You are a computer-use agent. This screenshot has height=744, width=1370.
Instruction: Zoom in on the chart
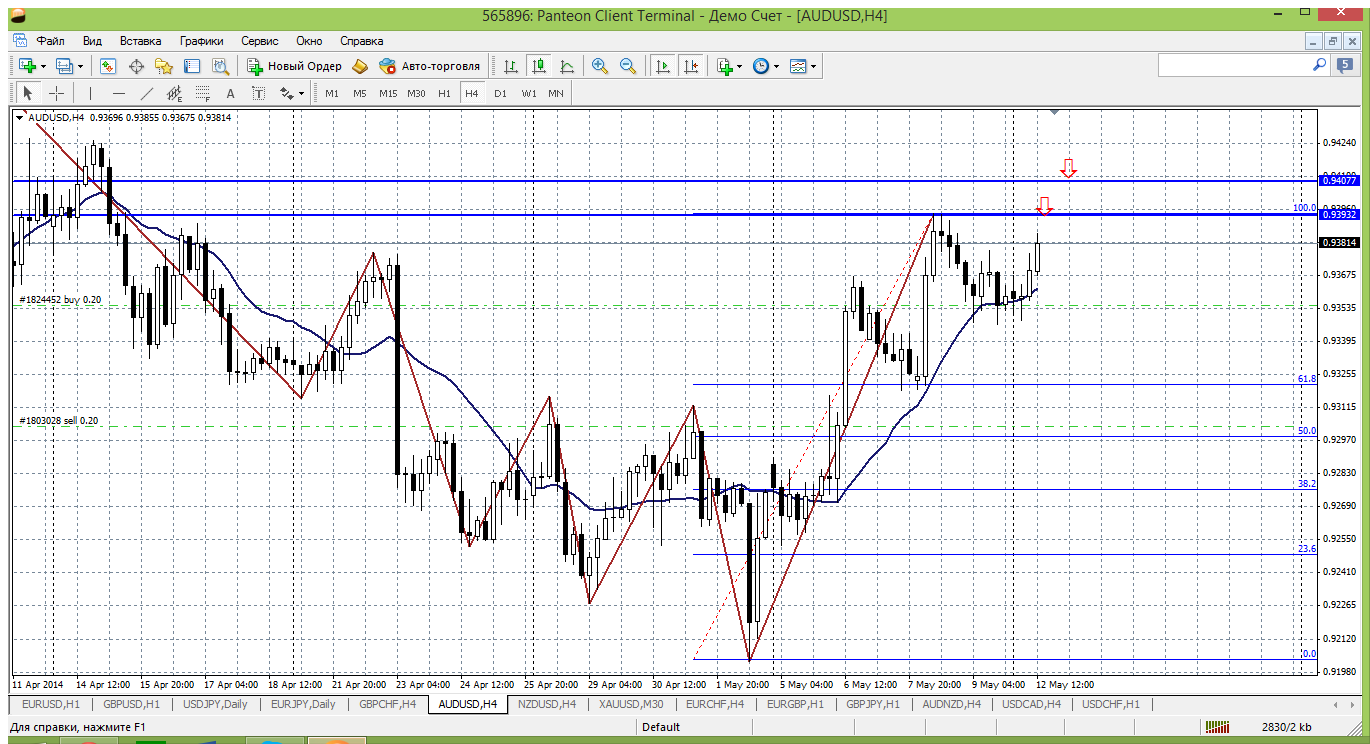[600, 66]
